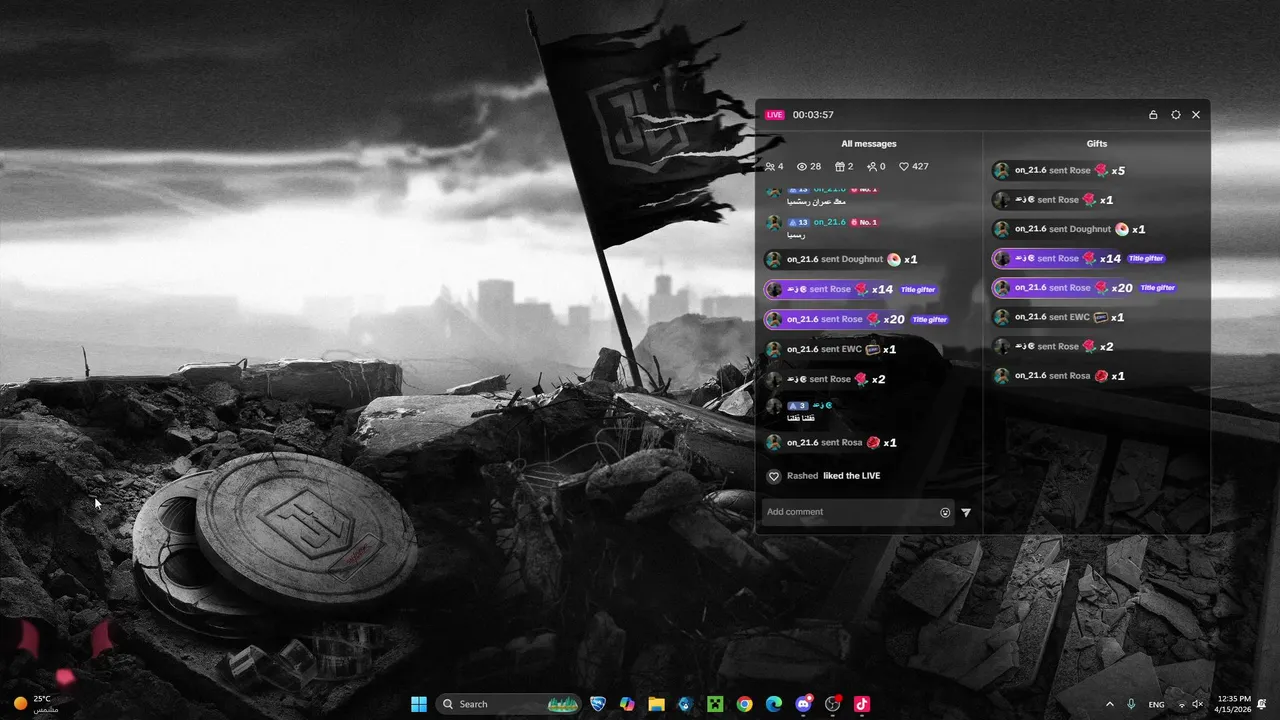Open Microsoft Edge from the taskbar
Viewport: 1280px width, 720px height.
click(773, 704)
